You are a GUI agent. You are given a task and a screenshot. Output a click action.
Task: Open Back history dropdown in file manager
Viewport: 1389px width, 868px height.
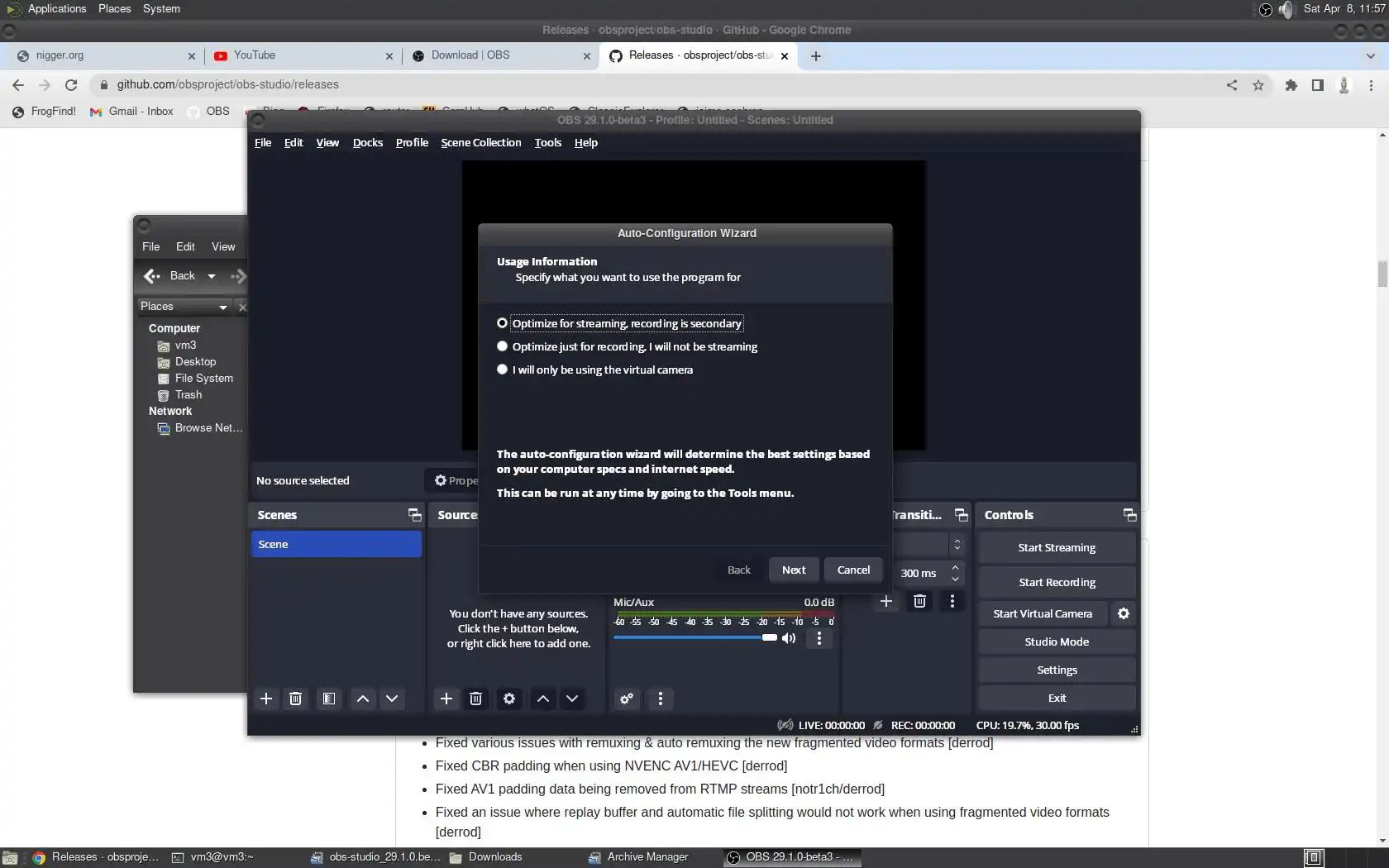coord(212,276)
